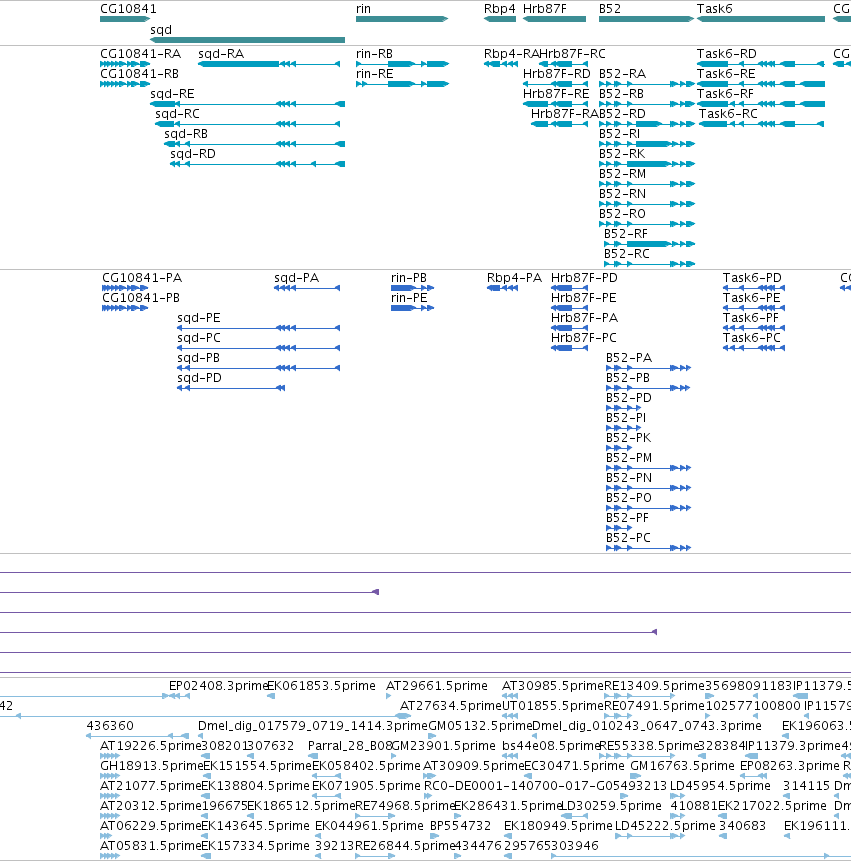The height and width of the screenshot is (861, 851).
Task: Click the B52-RB transcript label
Action: pos(622,93)
